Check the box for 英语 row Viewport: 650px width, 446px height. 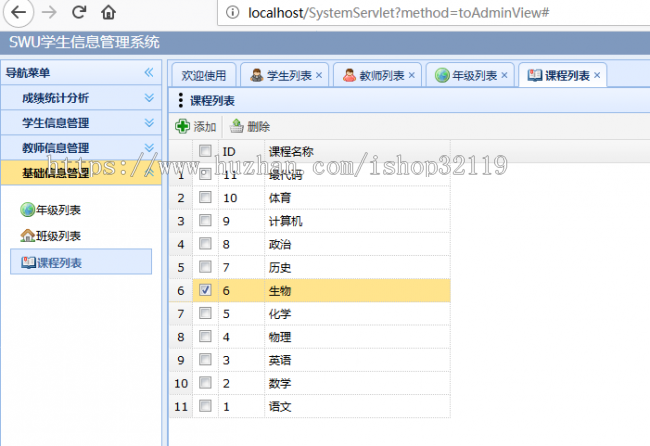tap(205, 359)
